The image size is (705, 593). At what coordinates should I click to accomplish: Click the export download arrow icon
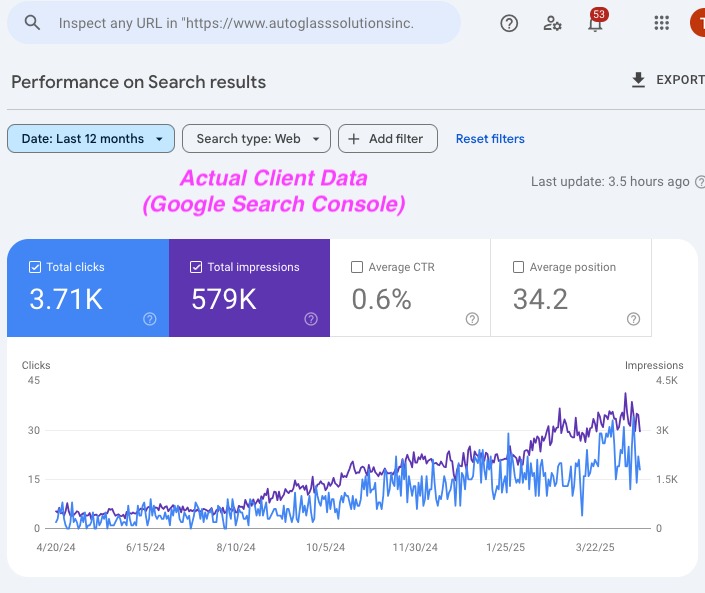(638, 80)
